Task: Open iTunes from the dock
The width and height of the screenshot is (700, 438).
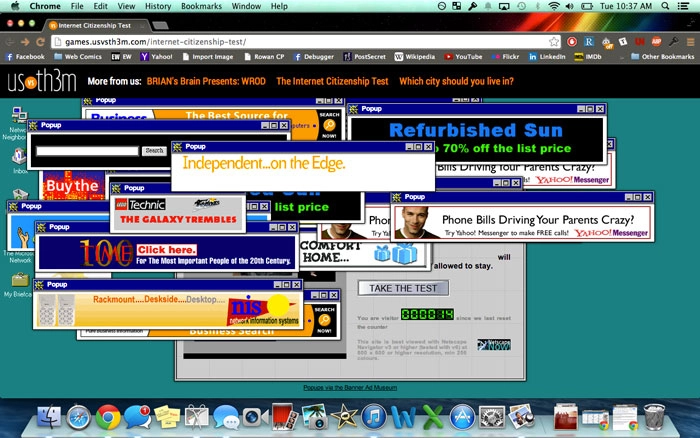Action: pyautogui.click(x=373, y=417)
